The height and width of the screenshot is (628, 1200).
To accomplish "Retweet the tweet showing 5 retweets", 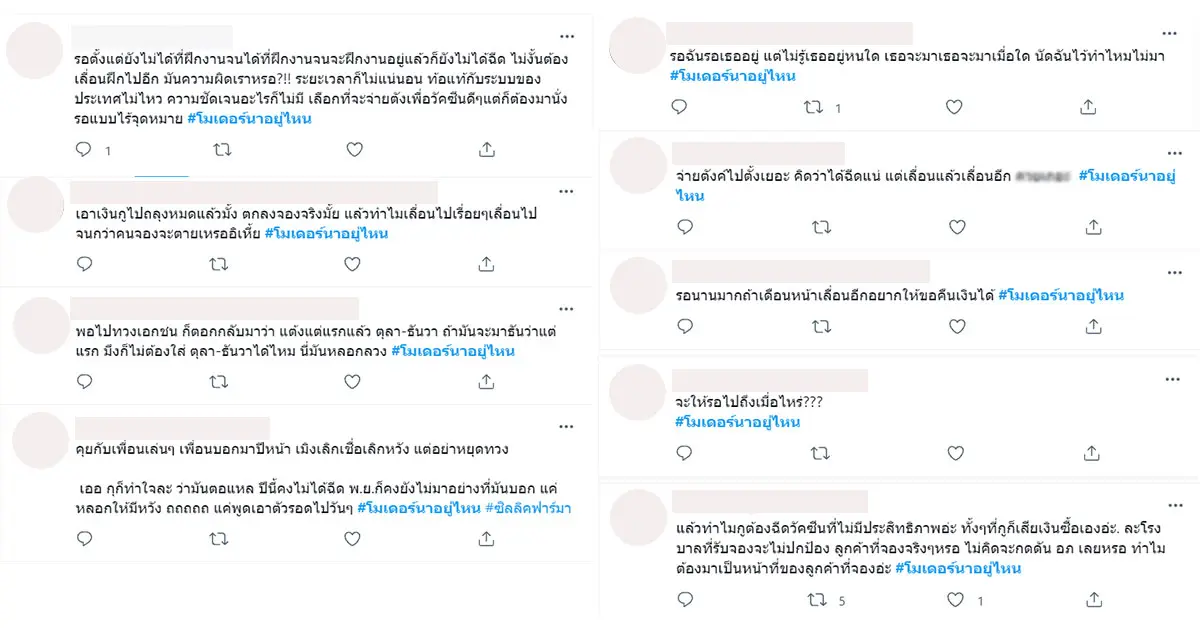I will pos(818,601).
